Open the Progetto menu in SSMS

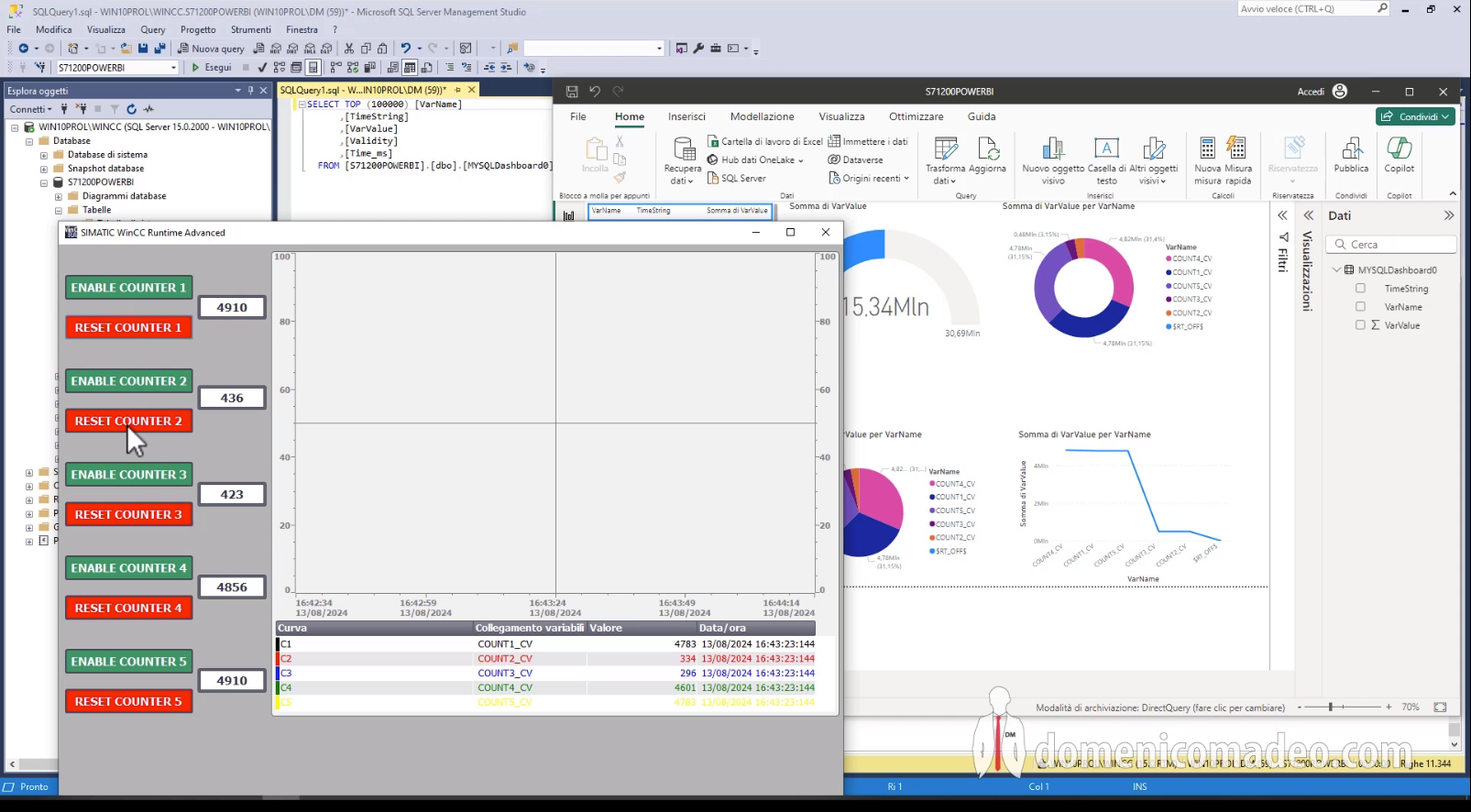click(198, 29)
